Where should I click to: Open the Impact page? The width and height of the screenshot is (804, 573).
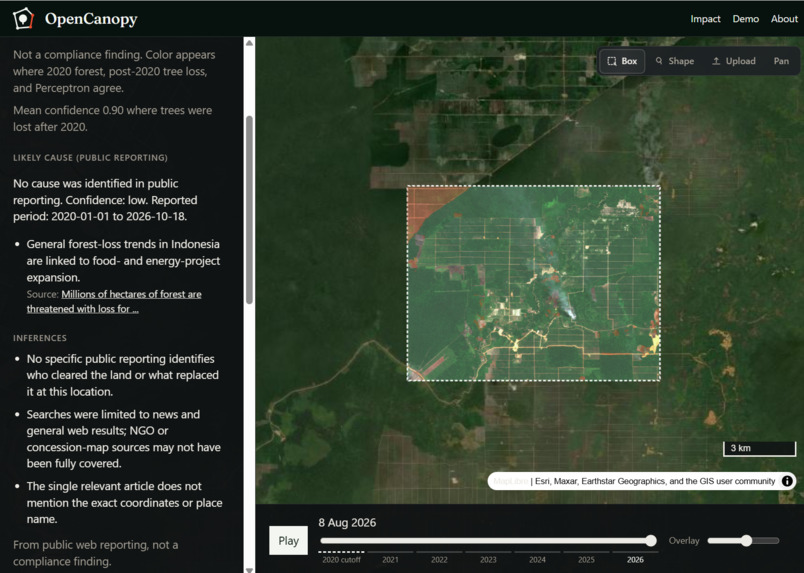tap(705, 19)
